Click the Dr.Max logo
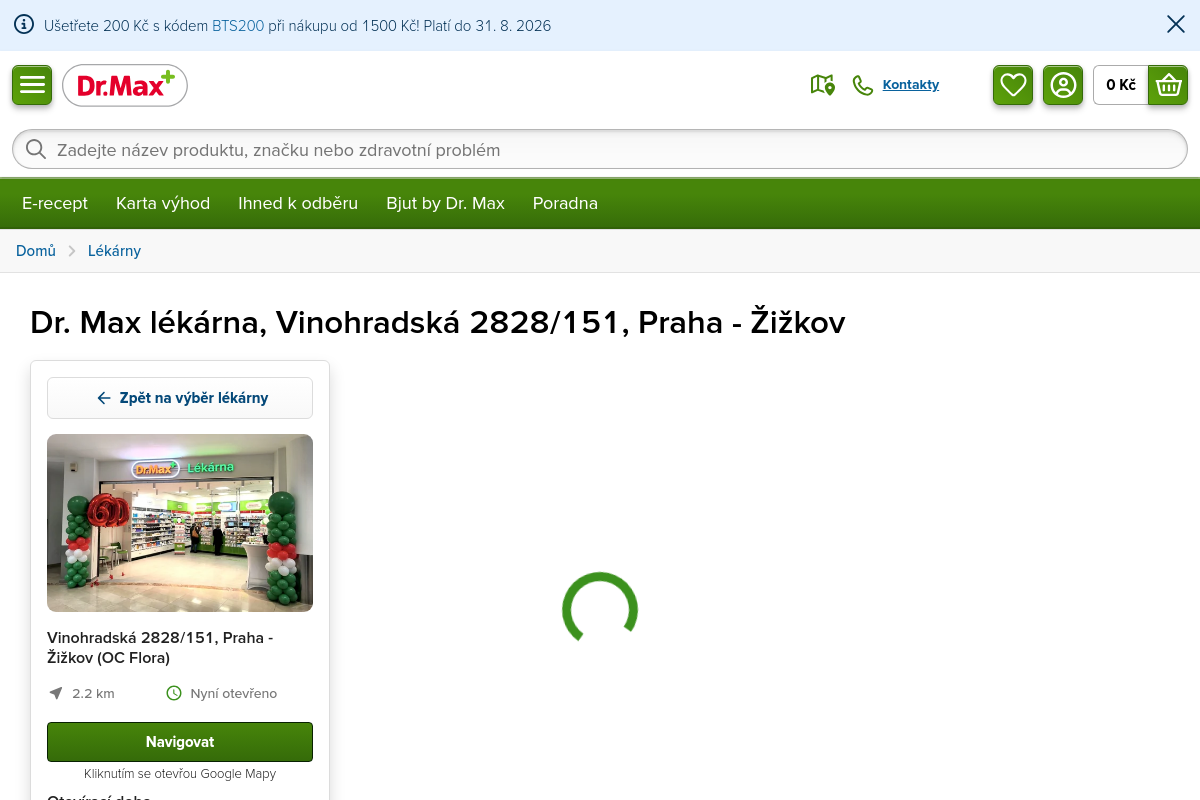The image size is (1200, 800). point(125,86)
